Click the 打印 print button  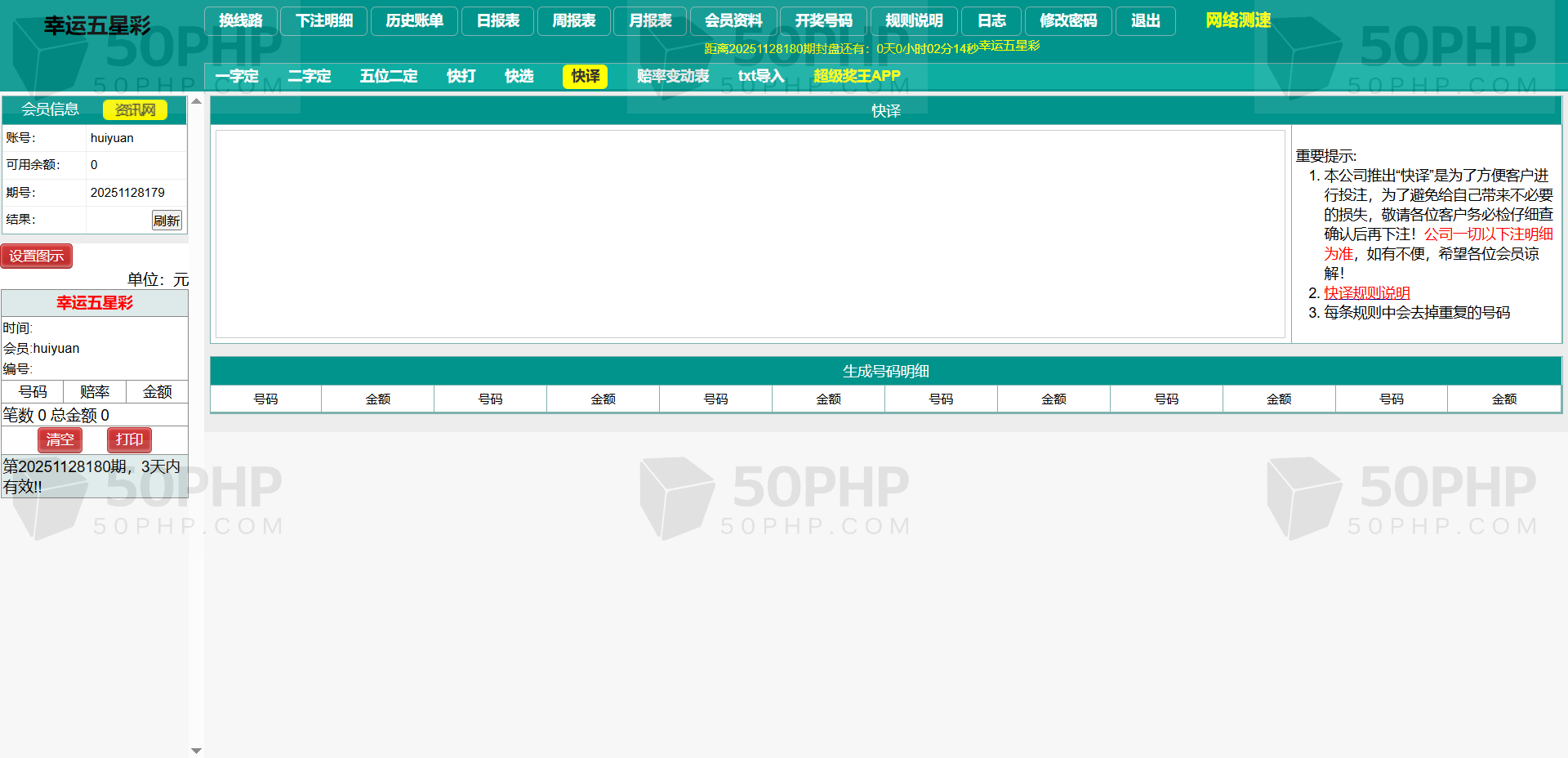click(129, 439)
